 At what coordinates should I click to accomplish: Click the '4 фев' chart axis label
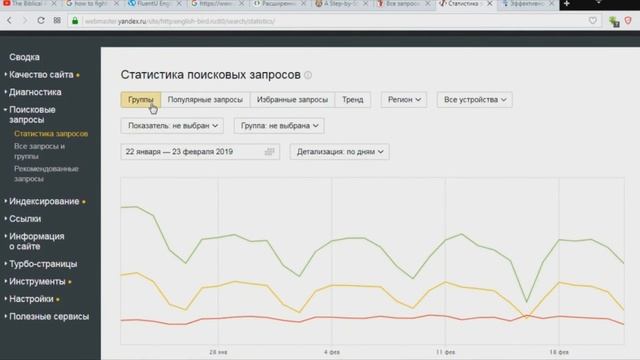[x=332, y=352]
